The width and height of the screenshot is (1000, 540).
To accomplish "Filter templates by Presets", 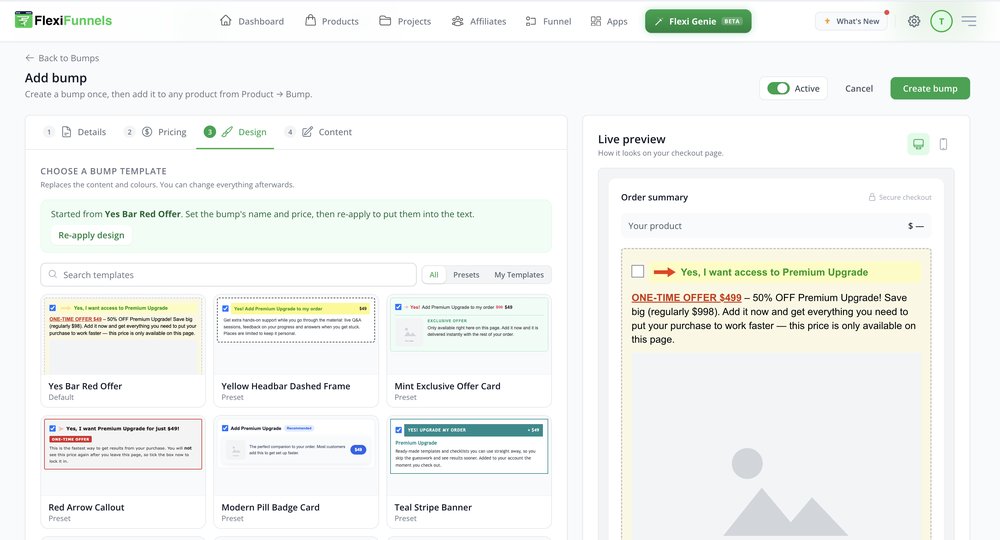I will click(x=466, y=275).
